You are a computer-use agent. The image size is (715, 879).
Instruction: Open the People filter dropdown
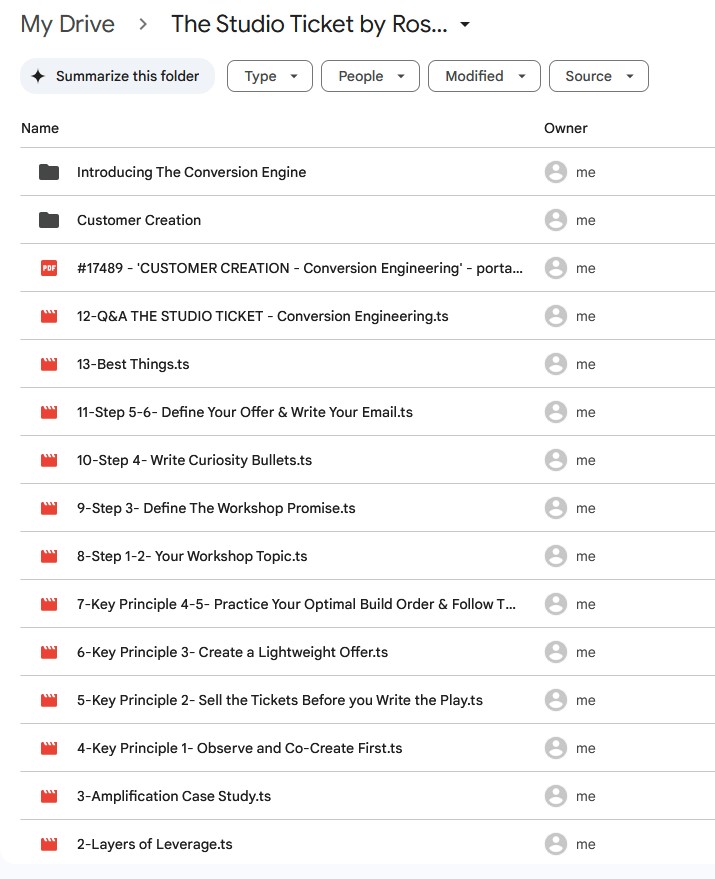370,76
